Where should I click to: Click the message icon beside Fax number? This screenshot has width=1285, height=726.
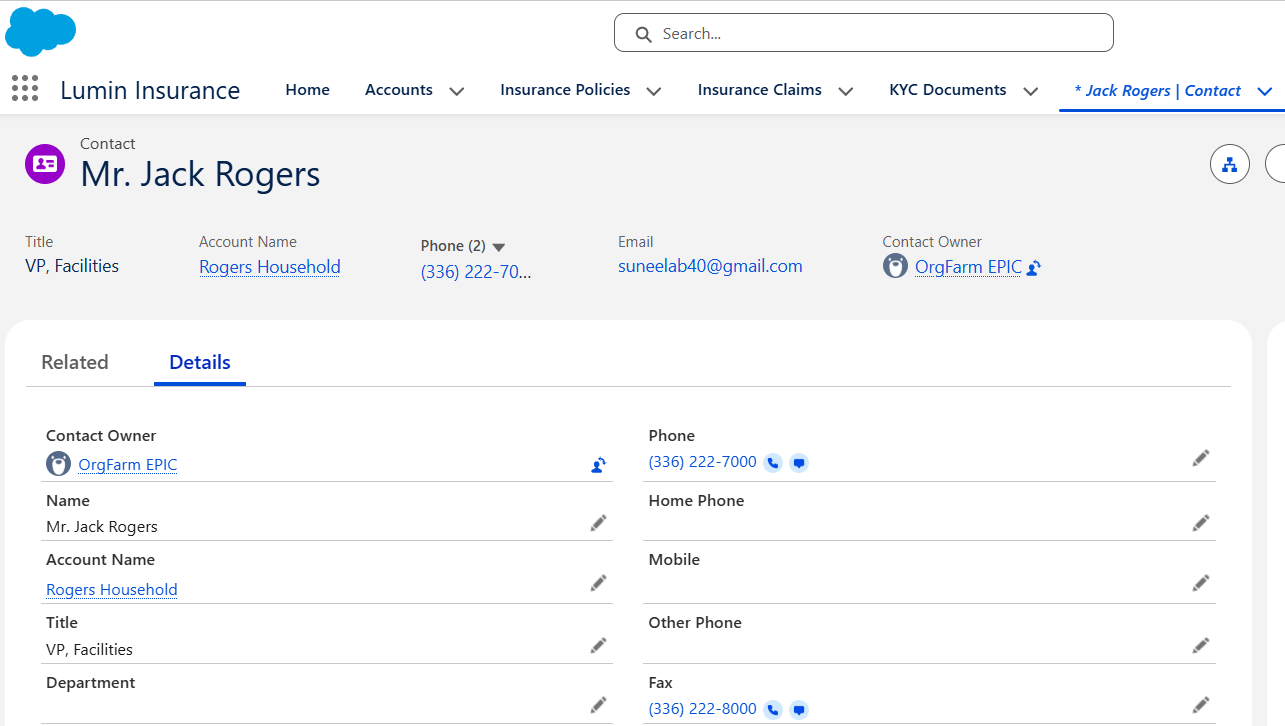click(x=798, y=710)
